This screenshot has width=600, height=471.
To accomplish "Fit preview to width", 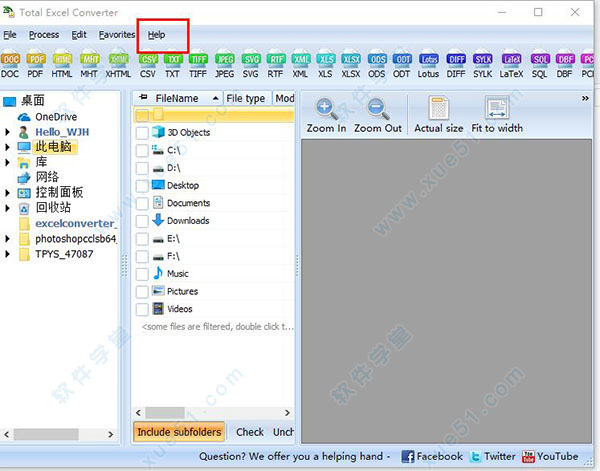I will pyautogui.click(x=497, y=116).
